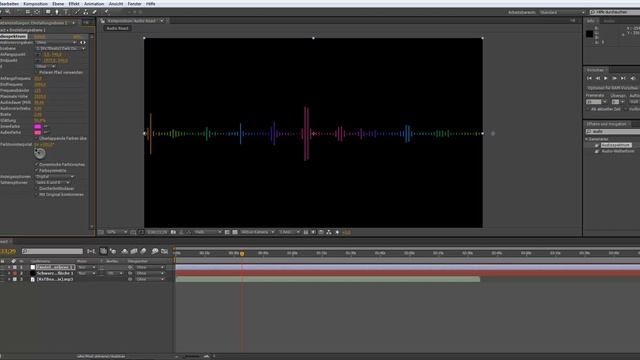Viewport: 640px width, 360px height.
Task: Set Anfangspunkt with its crosshair button
Action: pyautogui.click(x=38, y=55)
